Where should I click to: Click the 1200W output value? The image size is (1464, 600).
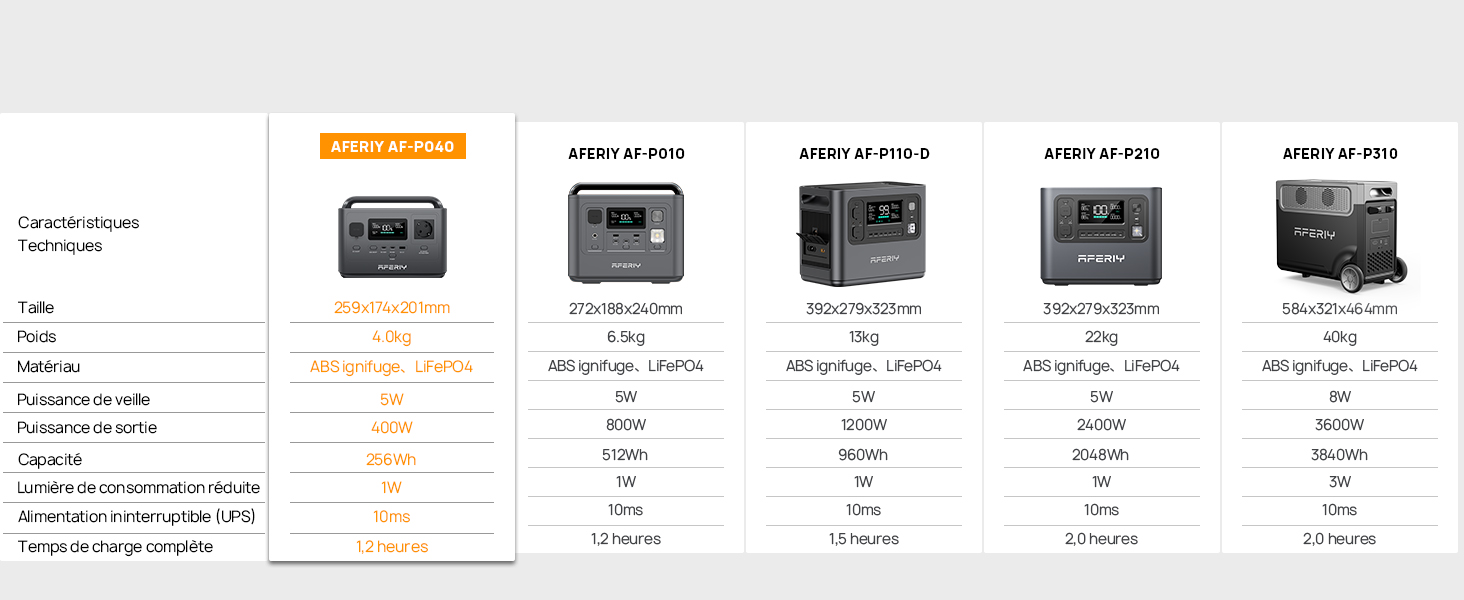click(864, 425)
